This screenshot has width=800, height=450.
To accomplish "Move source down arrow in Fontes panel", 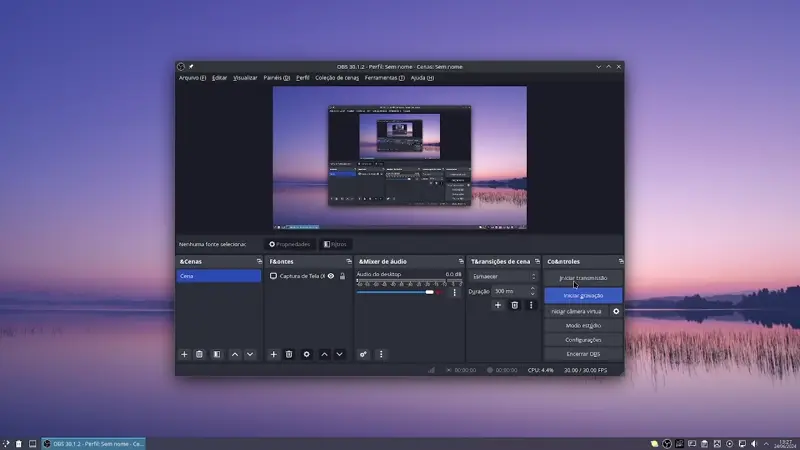I will (x=340, y=354).
